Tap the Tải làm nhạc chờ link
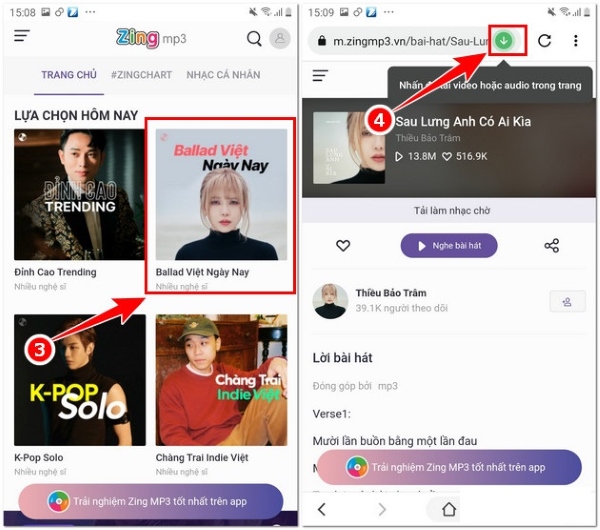Image resolution: width=600 pixels, height=530 pixels. coord(449,211)
